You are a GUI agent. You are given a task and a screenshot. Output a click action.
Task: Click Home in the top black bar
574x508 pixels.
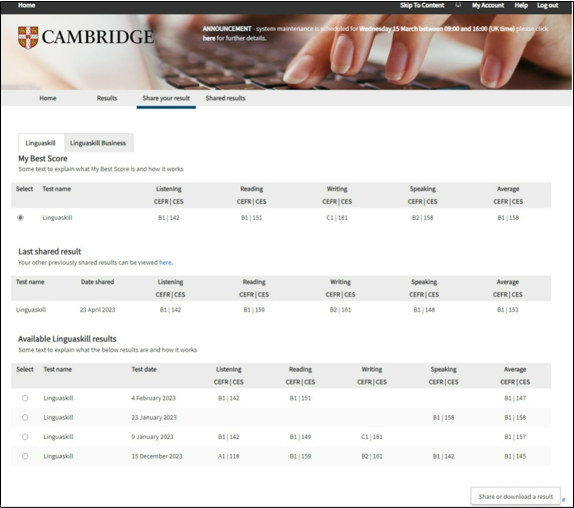[x=26, y=5]
